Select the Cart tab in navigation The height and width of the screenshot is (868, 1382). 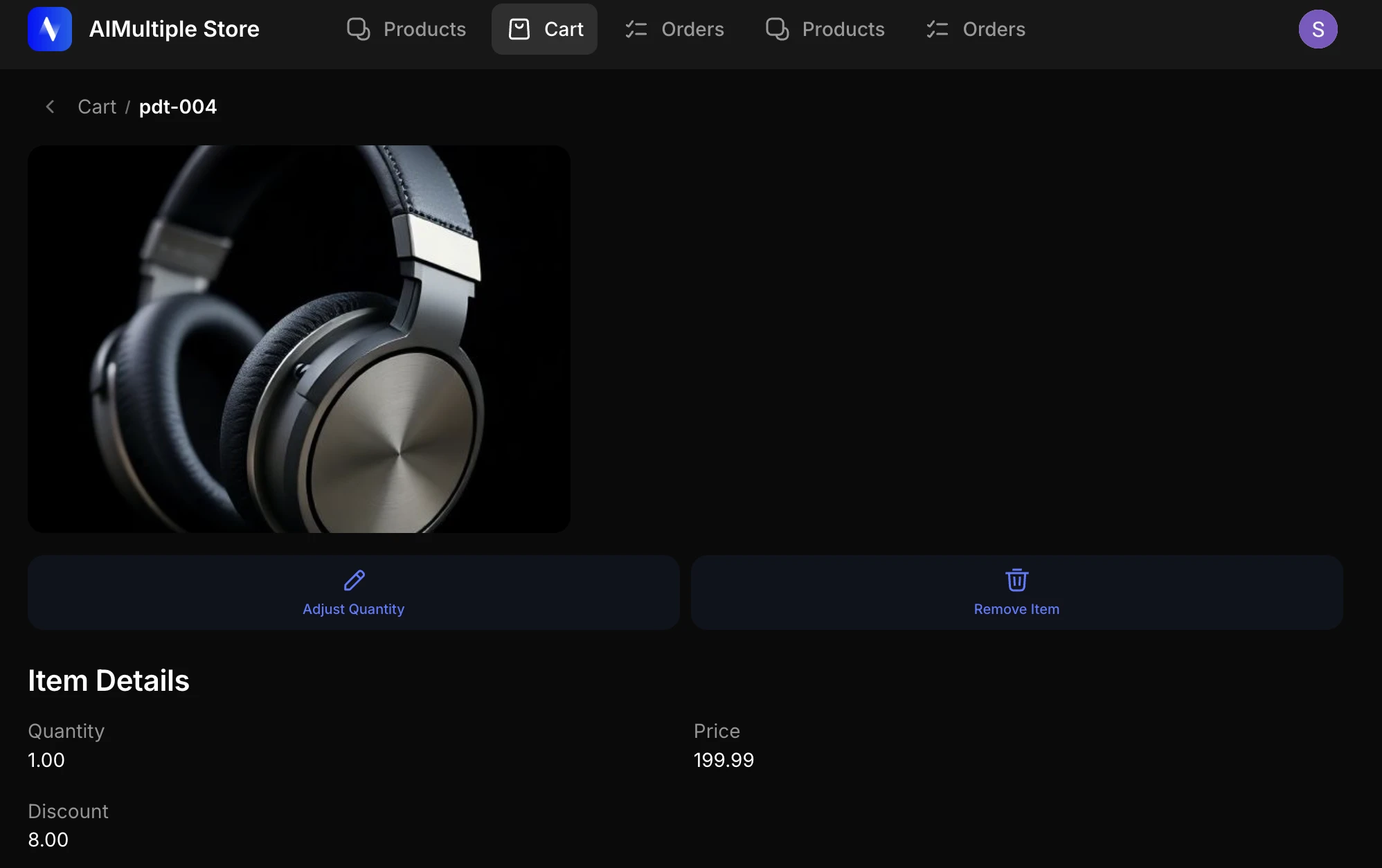coord(545,29)
